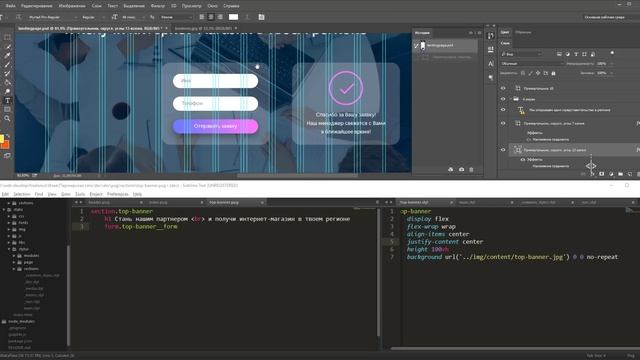The width and height of the screenshot is (640, 360).
Task: Click the add layer mask icon
Action: tap(602, 174)
